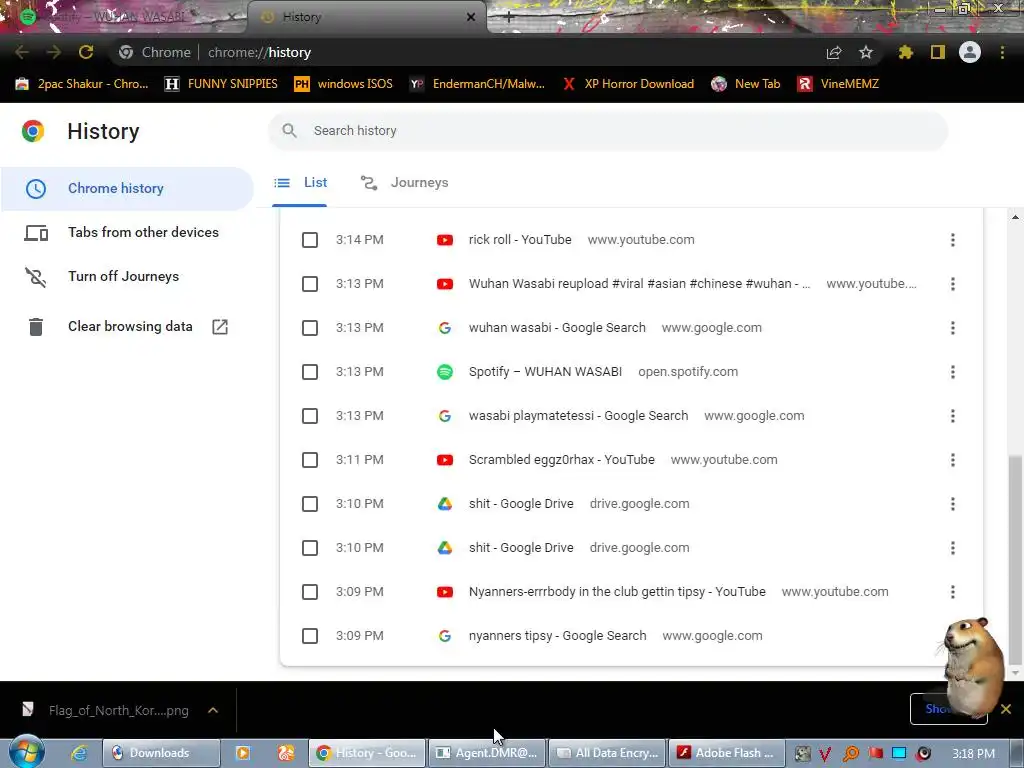Check the wuhan wasabi Google Search entry
Image resolution: width=1024 pixels, height=768 pixels.
click(x=310, y=328)
